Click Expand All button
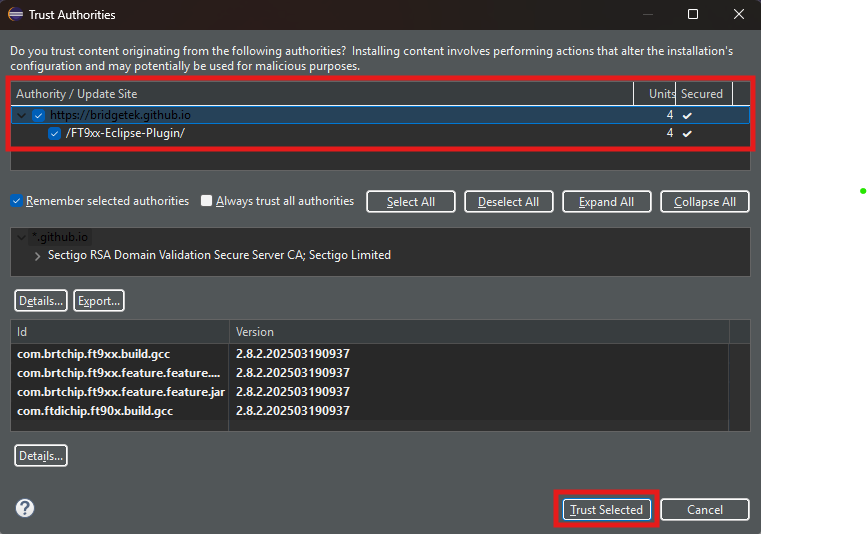This screenshot has width=867, height=534. pos(607,202)
